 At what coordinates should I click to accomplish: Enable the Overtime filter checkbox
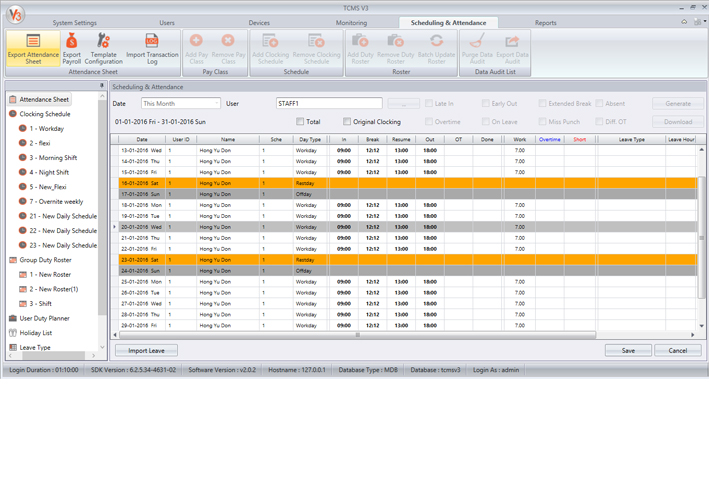point(429,121)
